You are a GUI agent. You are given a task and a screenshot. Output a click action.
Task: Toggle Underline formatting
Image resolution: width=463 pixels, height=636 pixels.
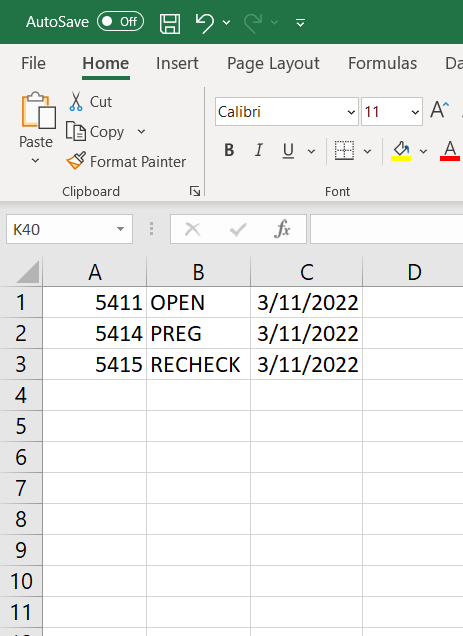coord(288,150)
